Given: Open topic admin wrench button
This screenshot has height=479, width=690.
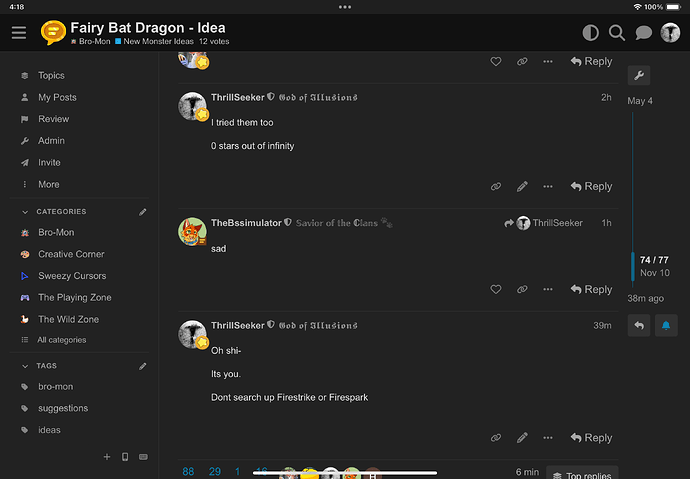Looking at the screenshot, I should coord(640,75).
